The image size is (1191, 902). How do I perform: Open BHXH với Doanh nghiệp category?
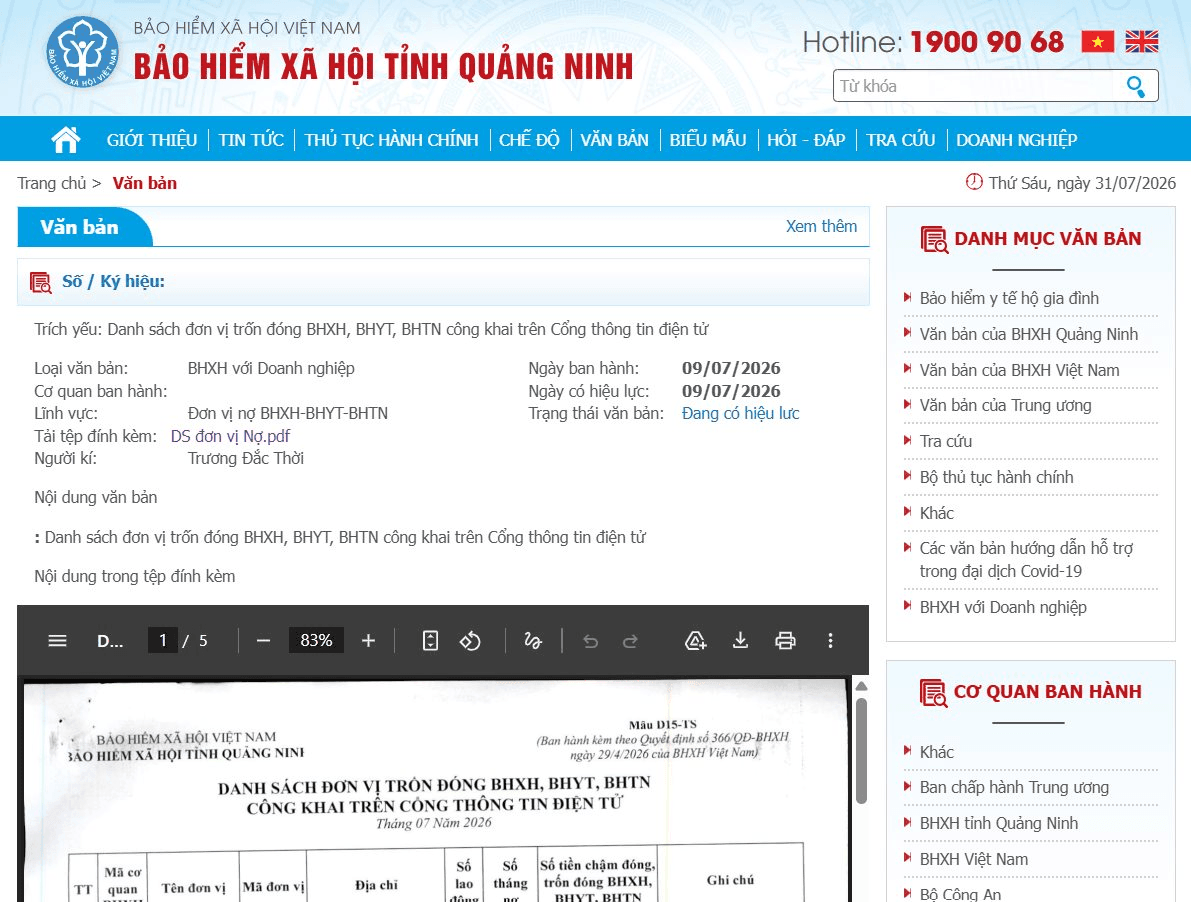coord(1003,607)
